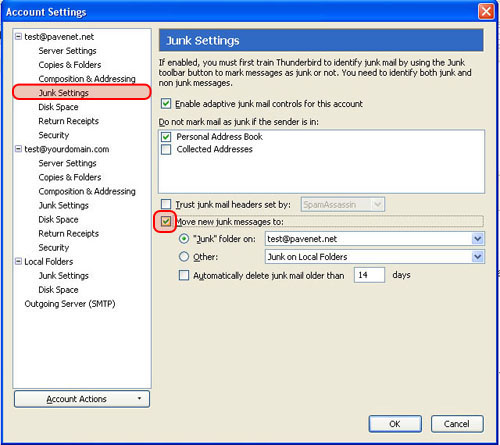
Task: Open Copies & Folders under test@pavenet.net
Action: pyautogui.click(x=70, y=65)
